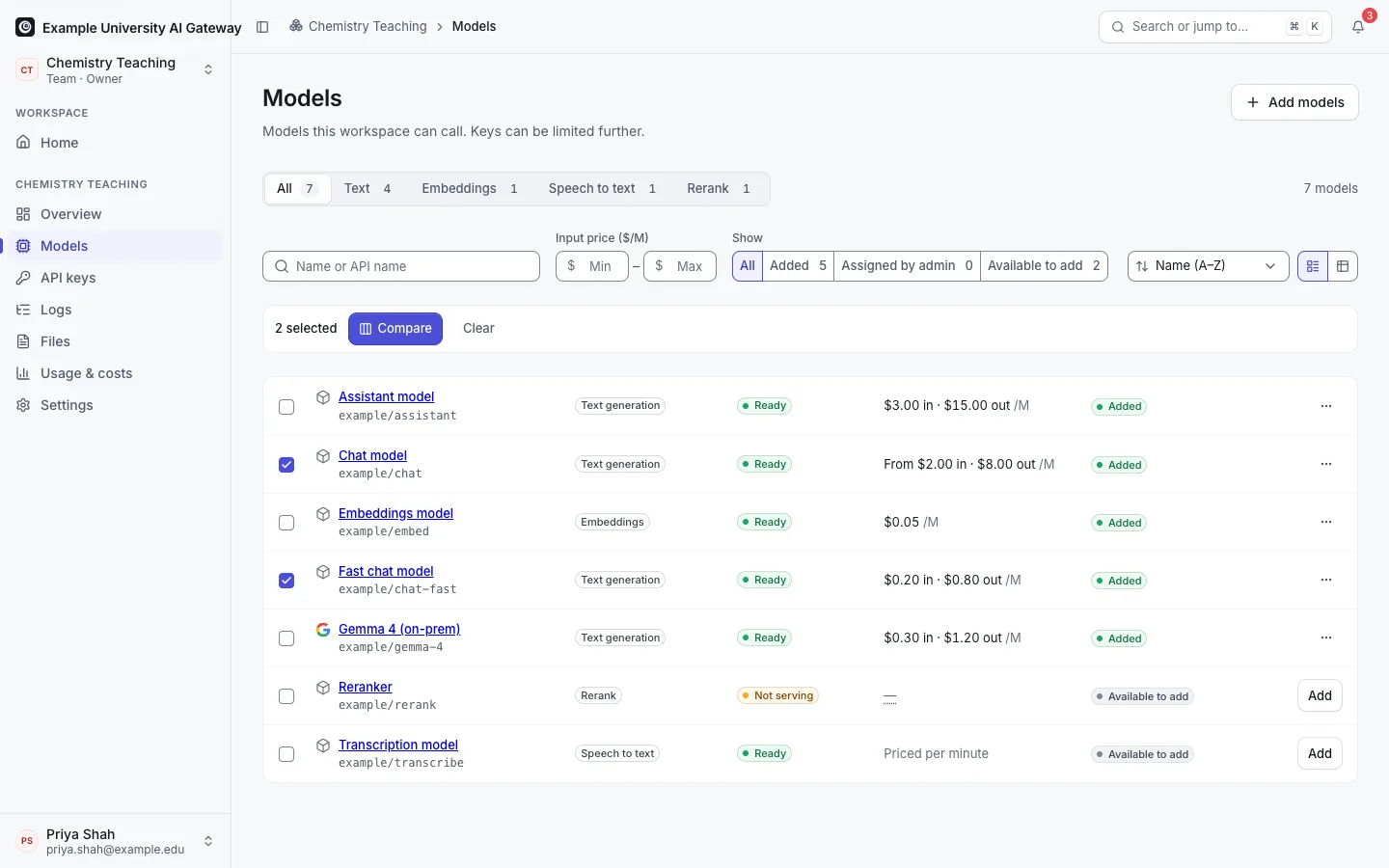Open more options for Assistant model
Viewport: 1389px width, 868px height.
(1326, 406)
